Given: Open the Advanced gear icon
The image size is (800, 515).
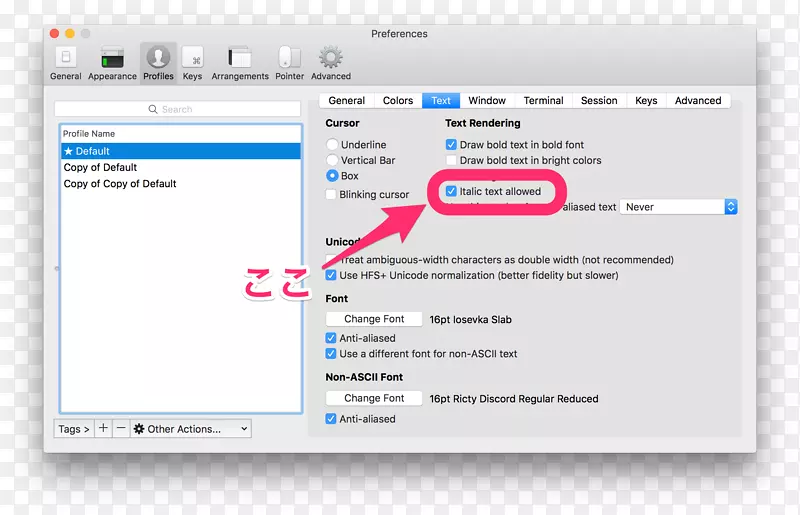Looking at the screenshot, I should [x=330, y=62].
